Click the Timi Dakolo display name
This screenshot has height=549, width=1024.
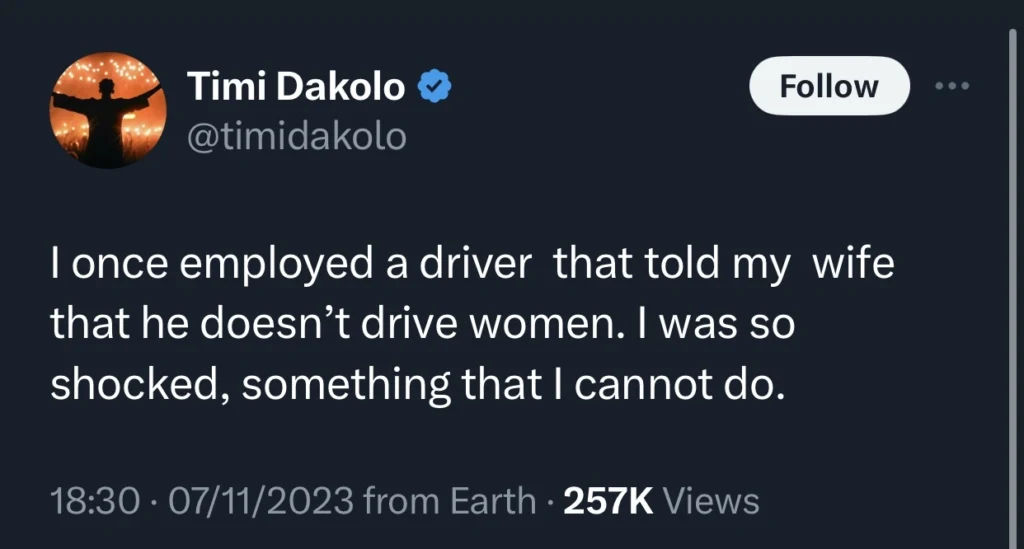297,88
